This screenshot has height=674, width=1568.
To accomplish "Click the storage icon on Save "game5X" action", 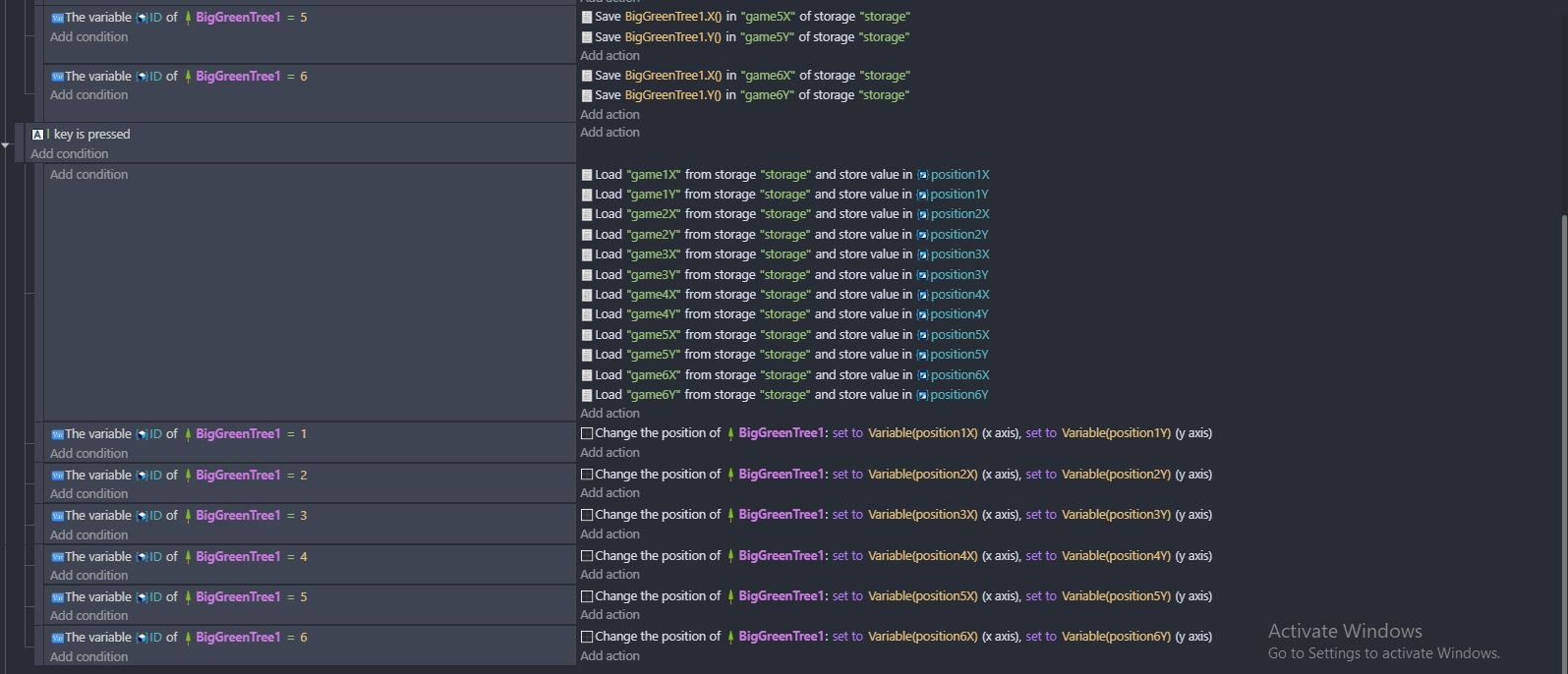I will point(587,17).
